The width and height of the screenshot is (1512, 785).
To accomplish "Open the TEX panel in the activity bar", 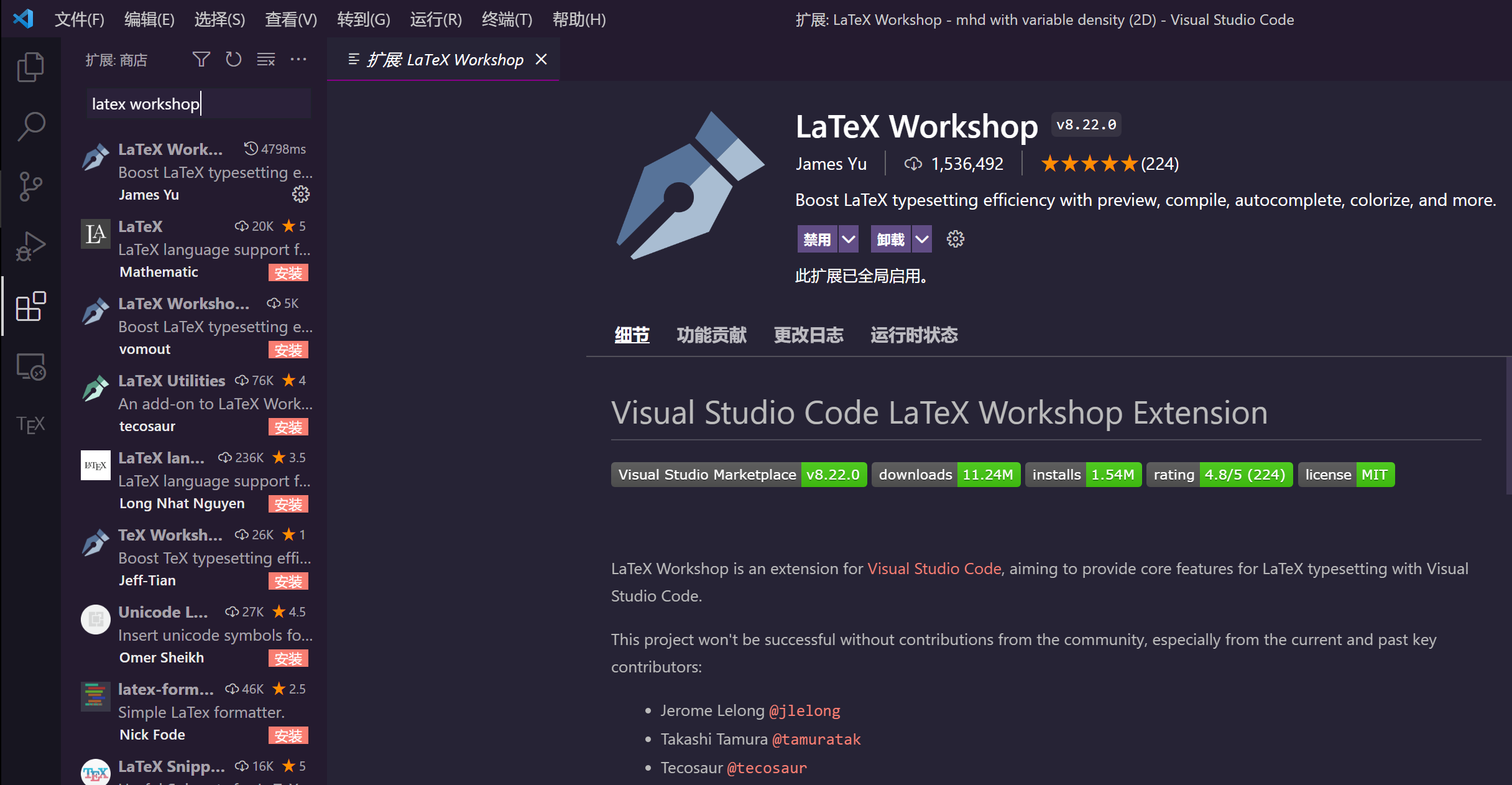I will tap(30, 424).
